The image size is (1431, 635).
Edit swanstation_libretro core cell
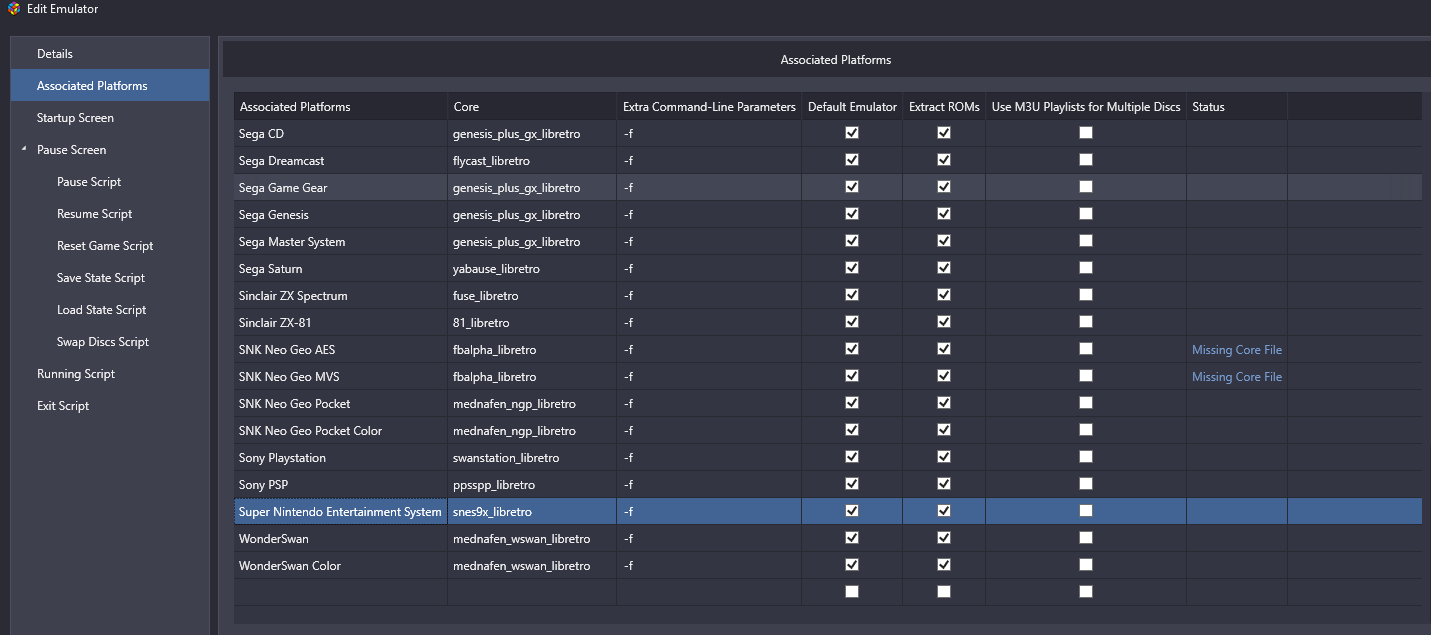coord(532,457)
